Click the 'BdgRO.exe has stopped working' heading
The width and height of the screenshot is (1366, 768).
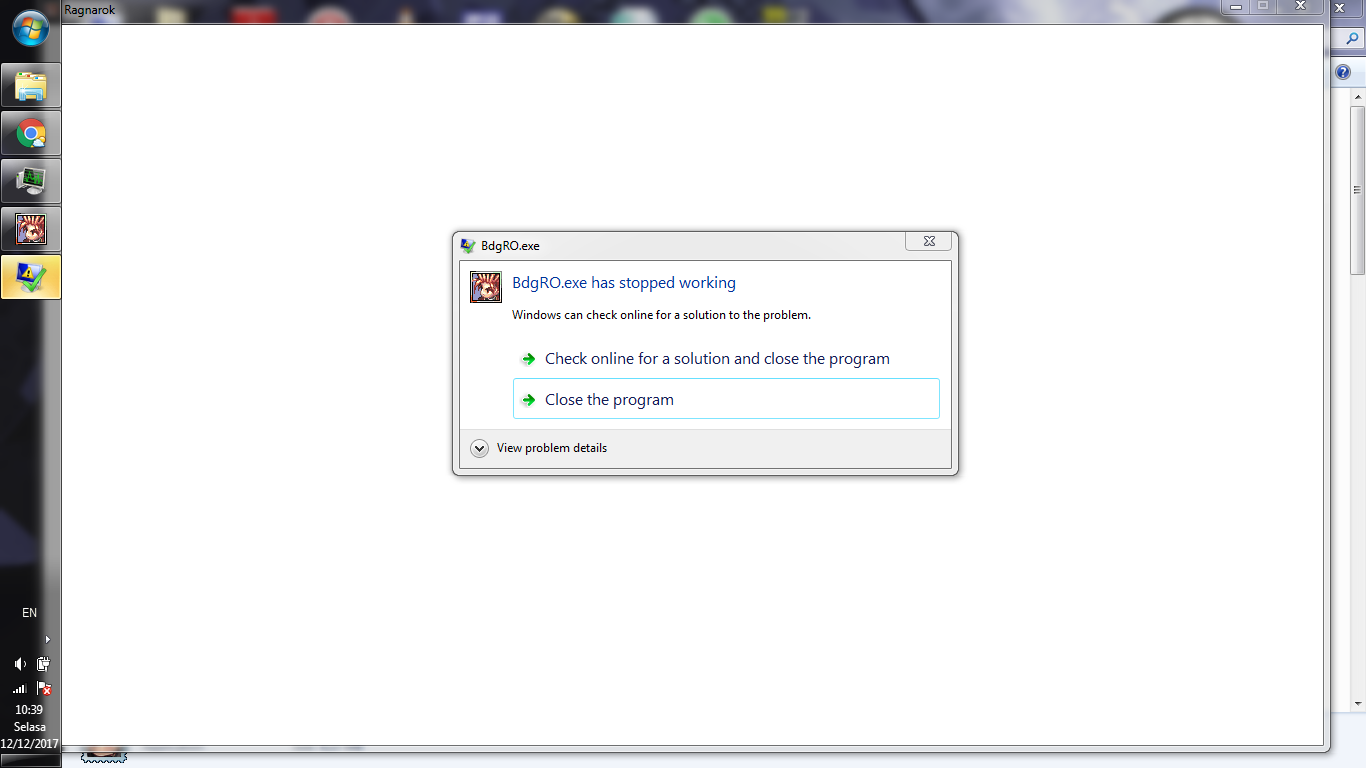[624, 283]
